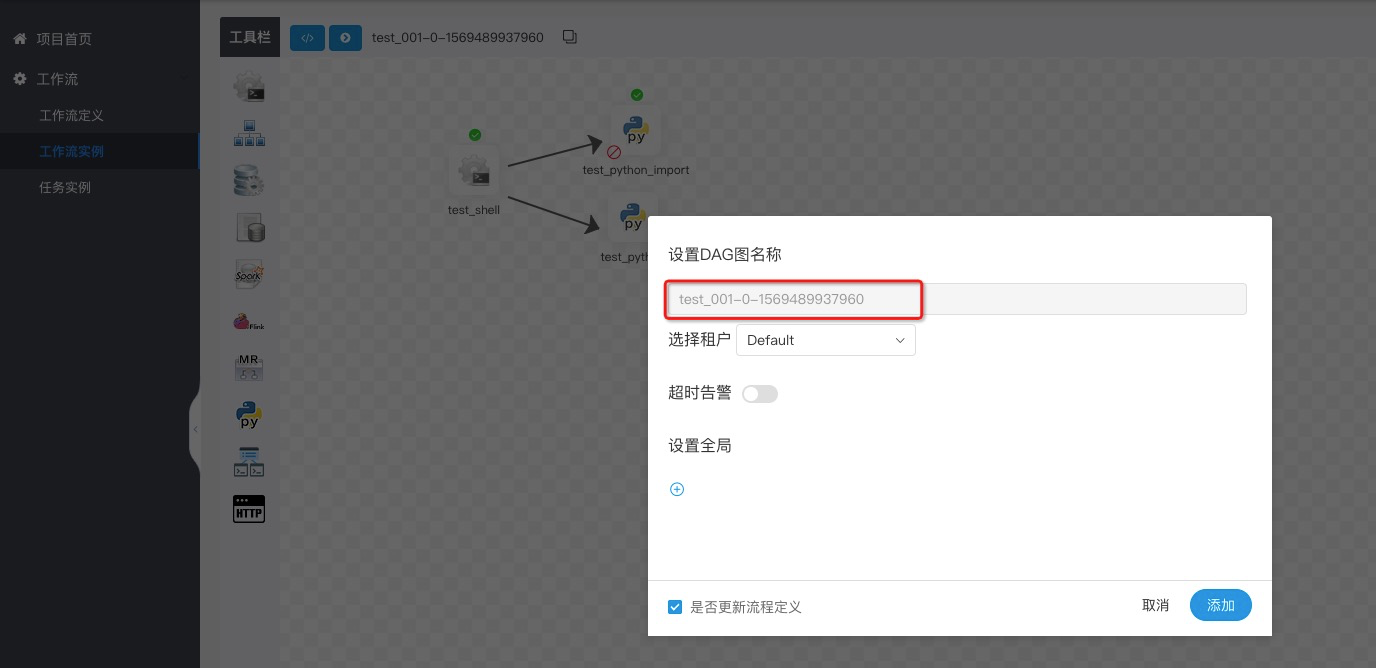This screenshot has width=1376, height=668.
Task: Toggle the timeout alarm (超时告警) switch
Action: click(760, 394)
